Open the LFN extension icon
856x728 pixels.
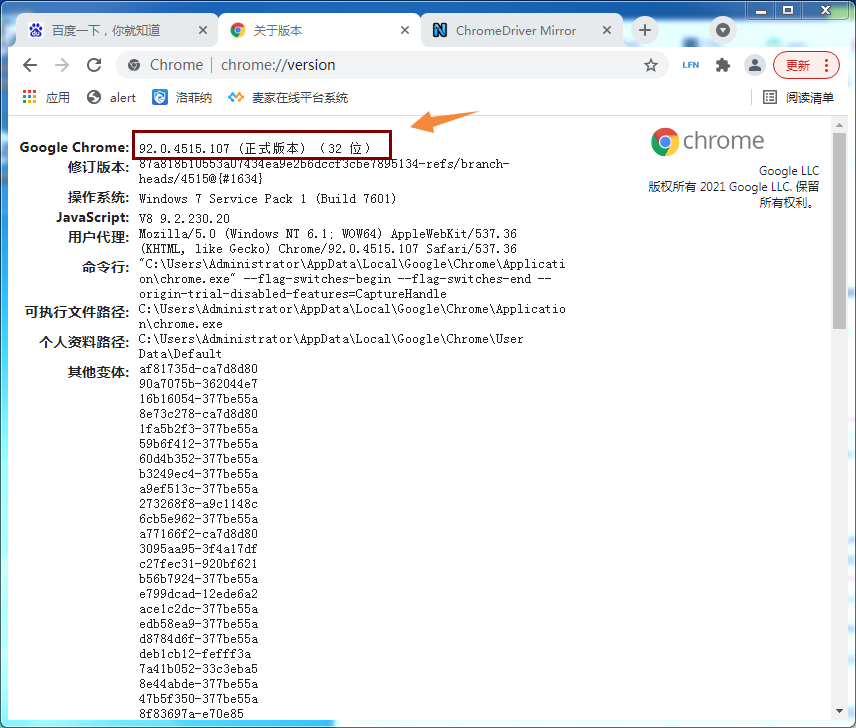point(691,65)
